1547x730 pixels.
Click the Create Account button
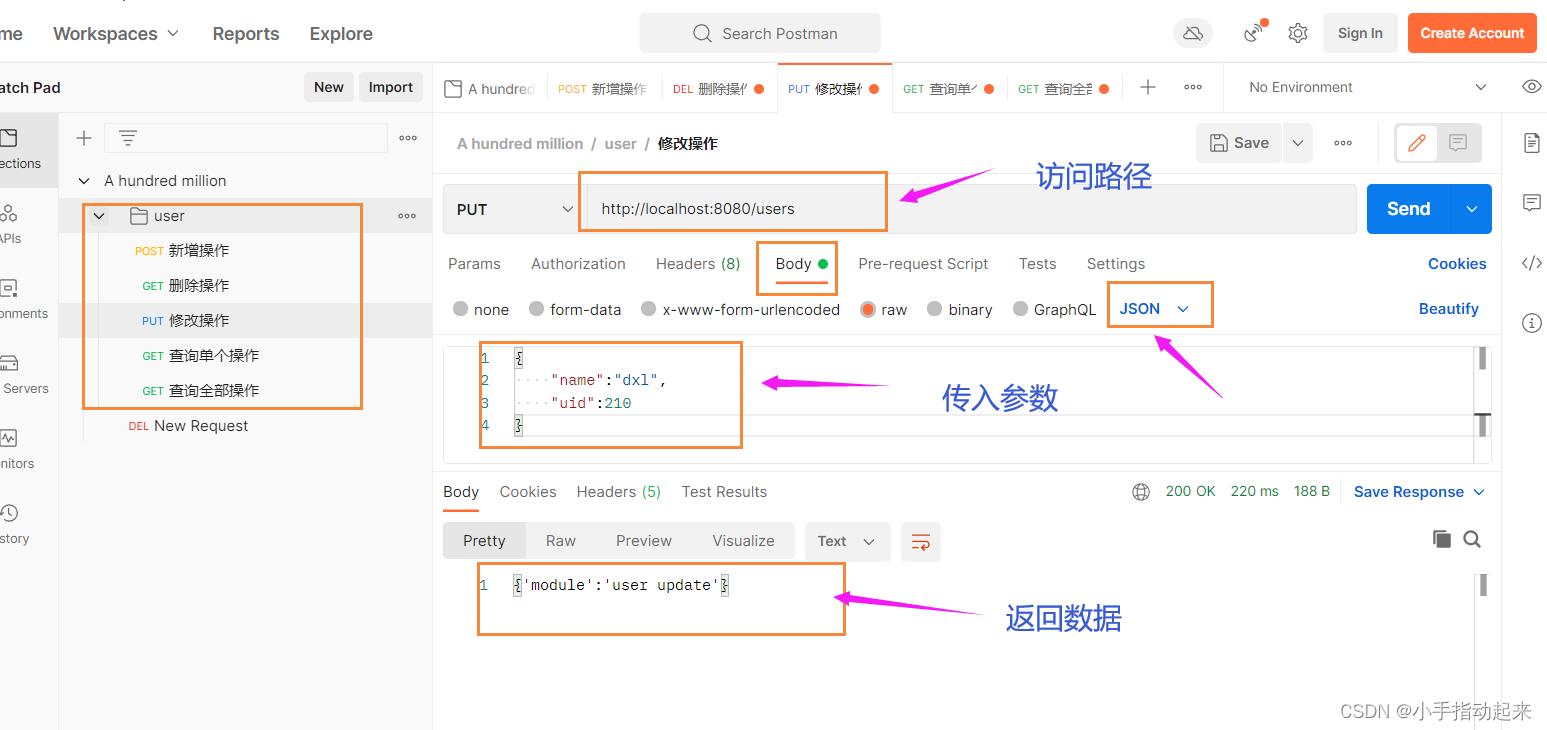pyautogui.click(x=1472, y=33)
